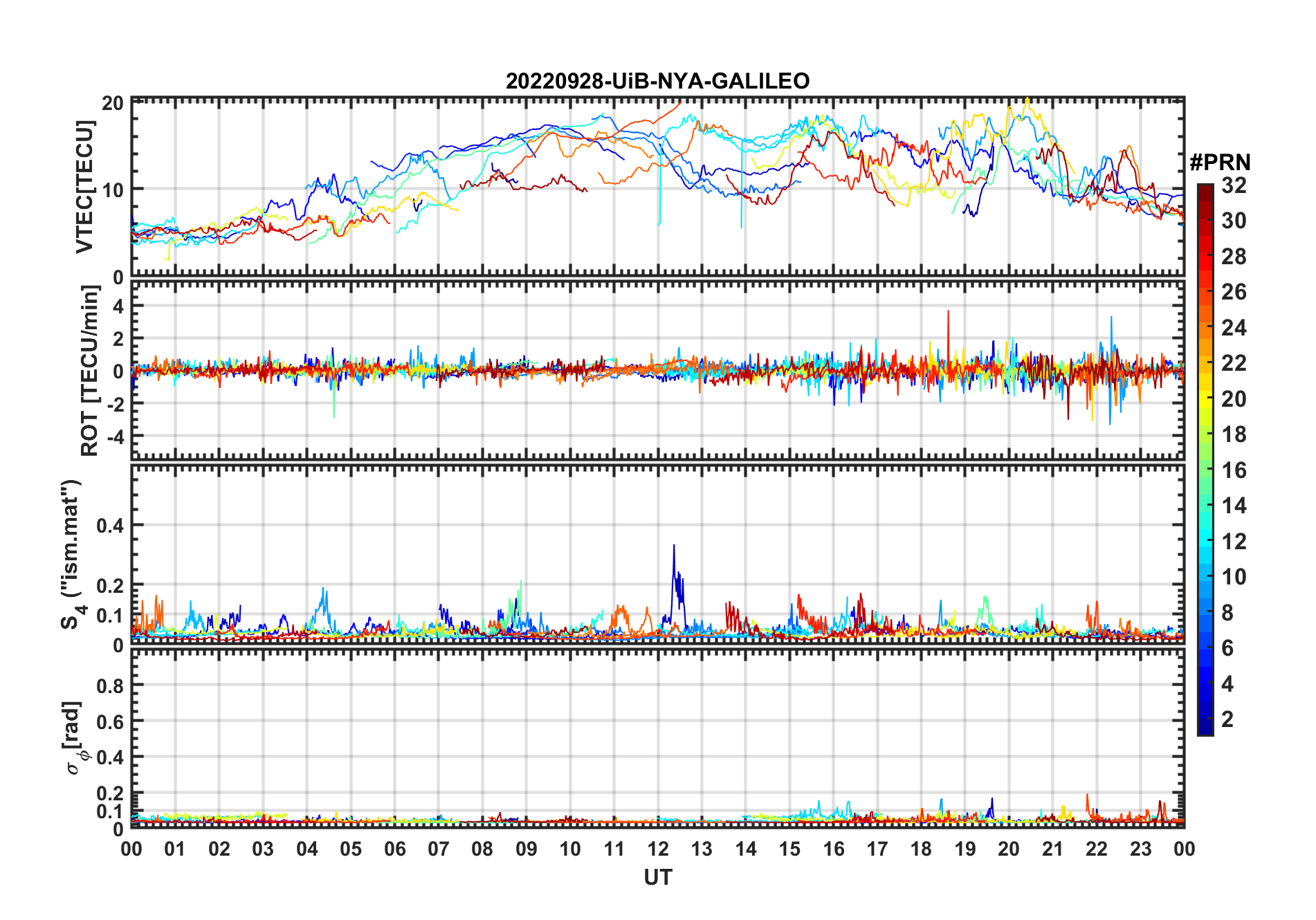Click colorbar tick label 12
Viewport: 1316px width, 920px height.
(1234, 542)
